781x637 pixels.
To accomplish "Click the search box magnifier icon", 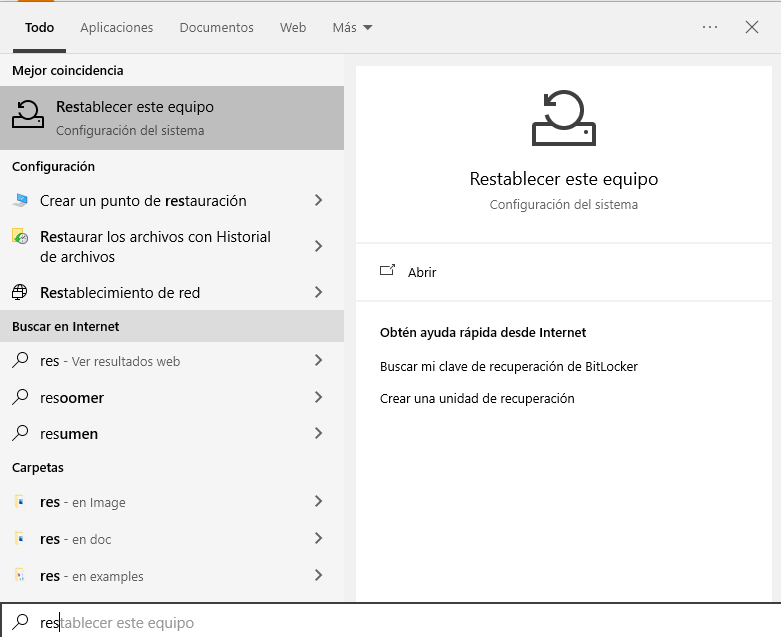I will pos(20,622).
